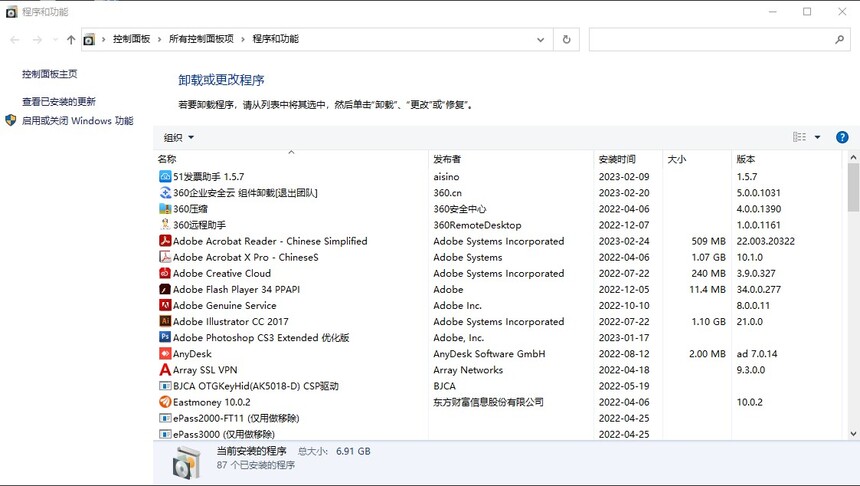Click the Eastmoney program icon

(x=165, y=402)
